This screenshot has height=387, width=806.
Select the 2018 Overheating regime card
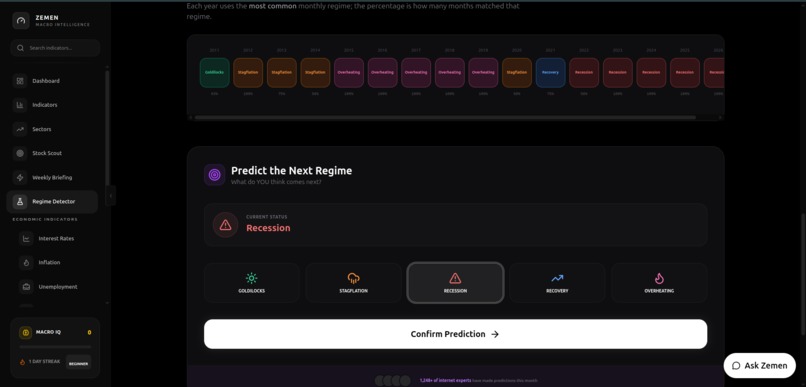[x=450, y=72]
